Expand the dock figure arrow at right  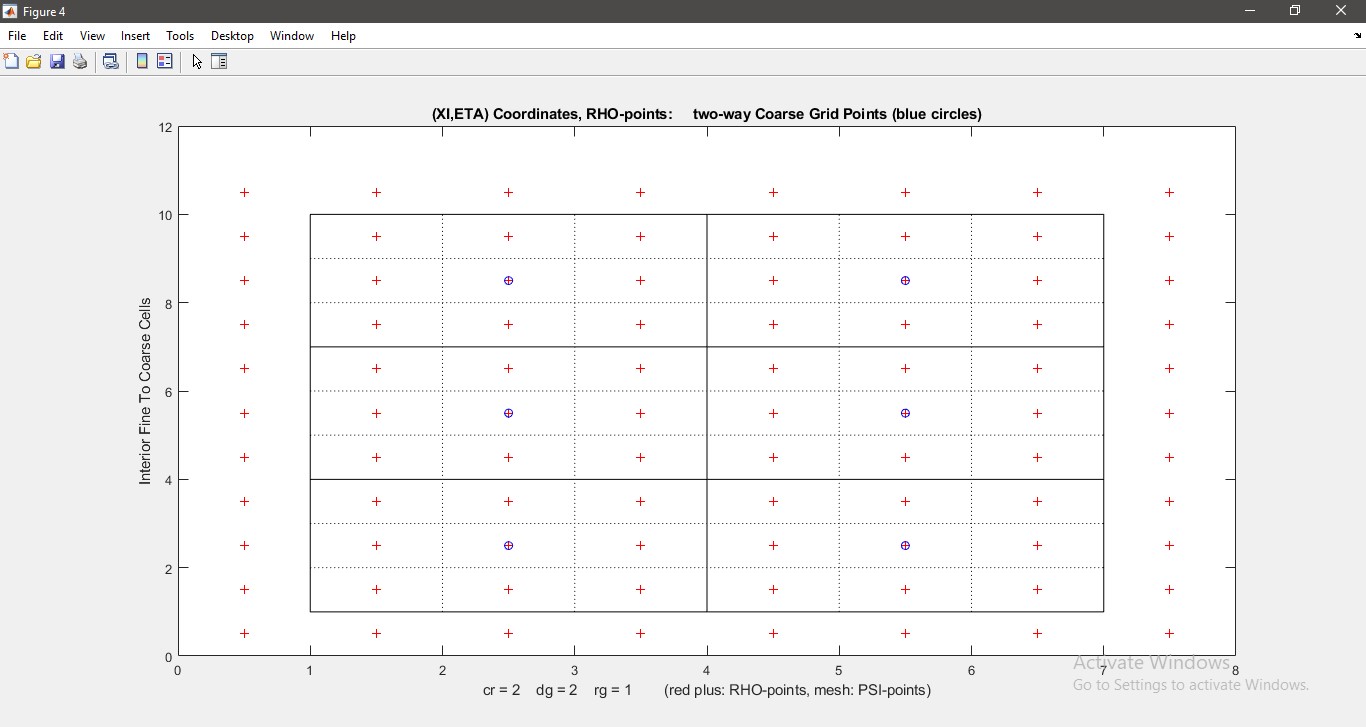coord(1357,36)
